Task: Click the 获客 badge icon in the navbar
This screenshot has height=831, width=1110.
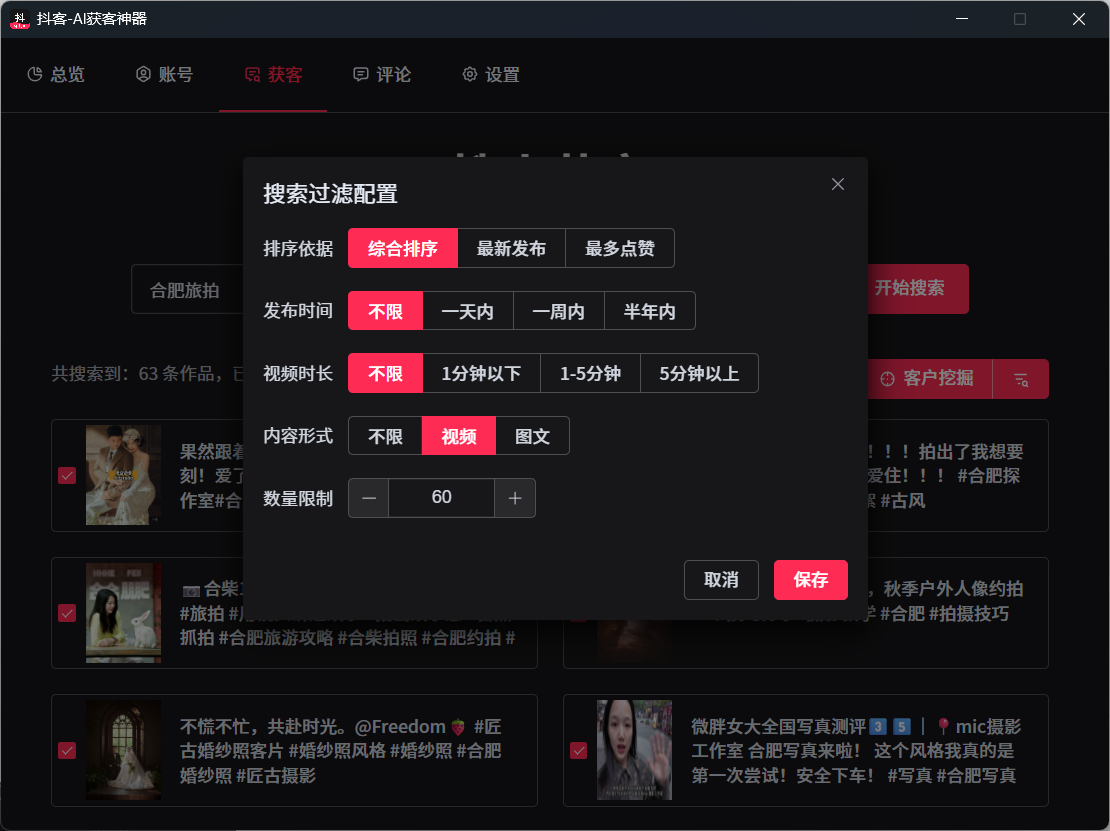Action: [254, 75]
